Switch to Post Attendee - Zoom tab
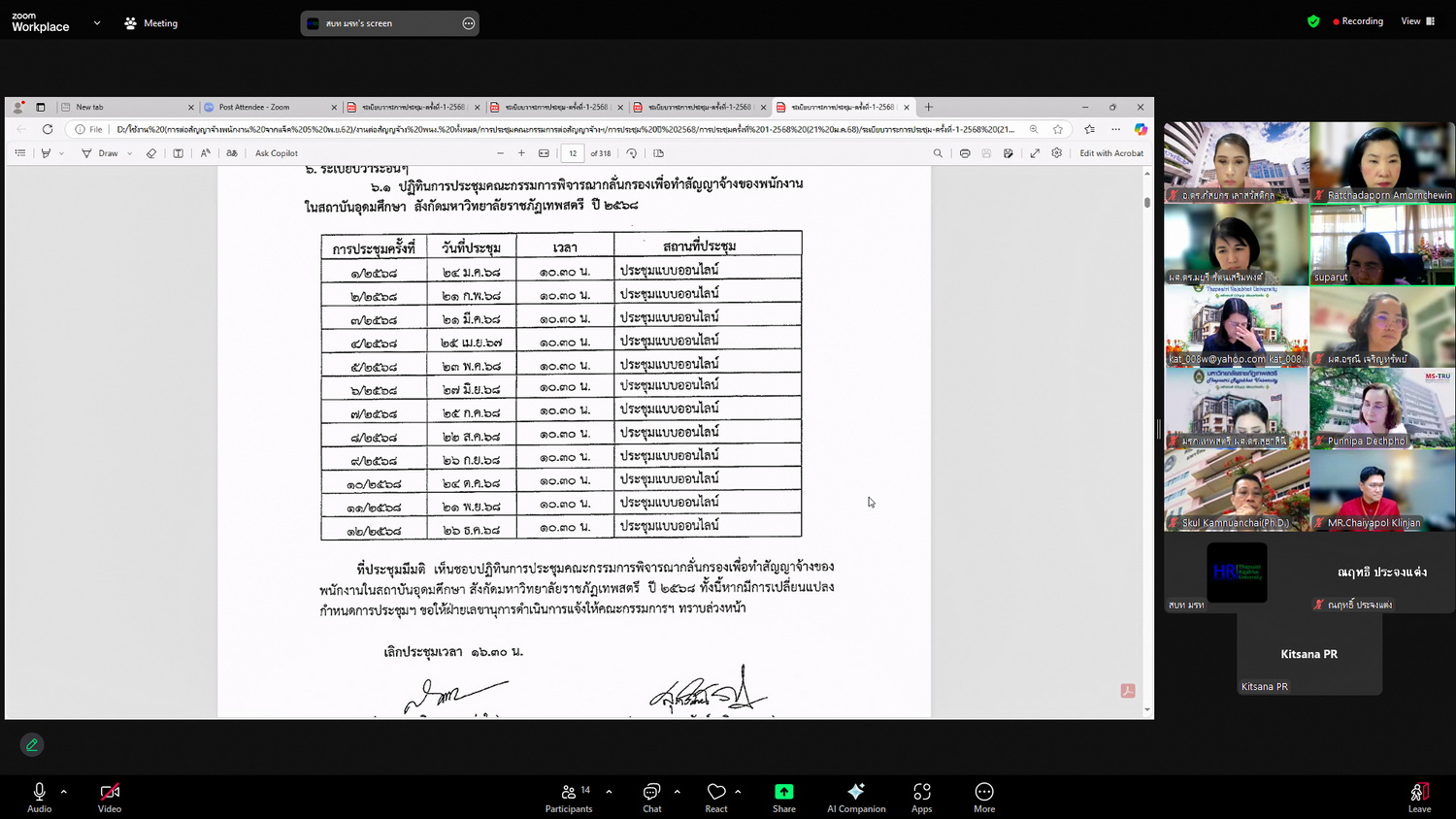Viewport: 1456px width, 819px height. (269, 107)
